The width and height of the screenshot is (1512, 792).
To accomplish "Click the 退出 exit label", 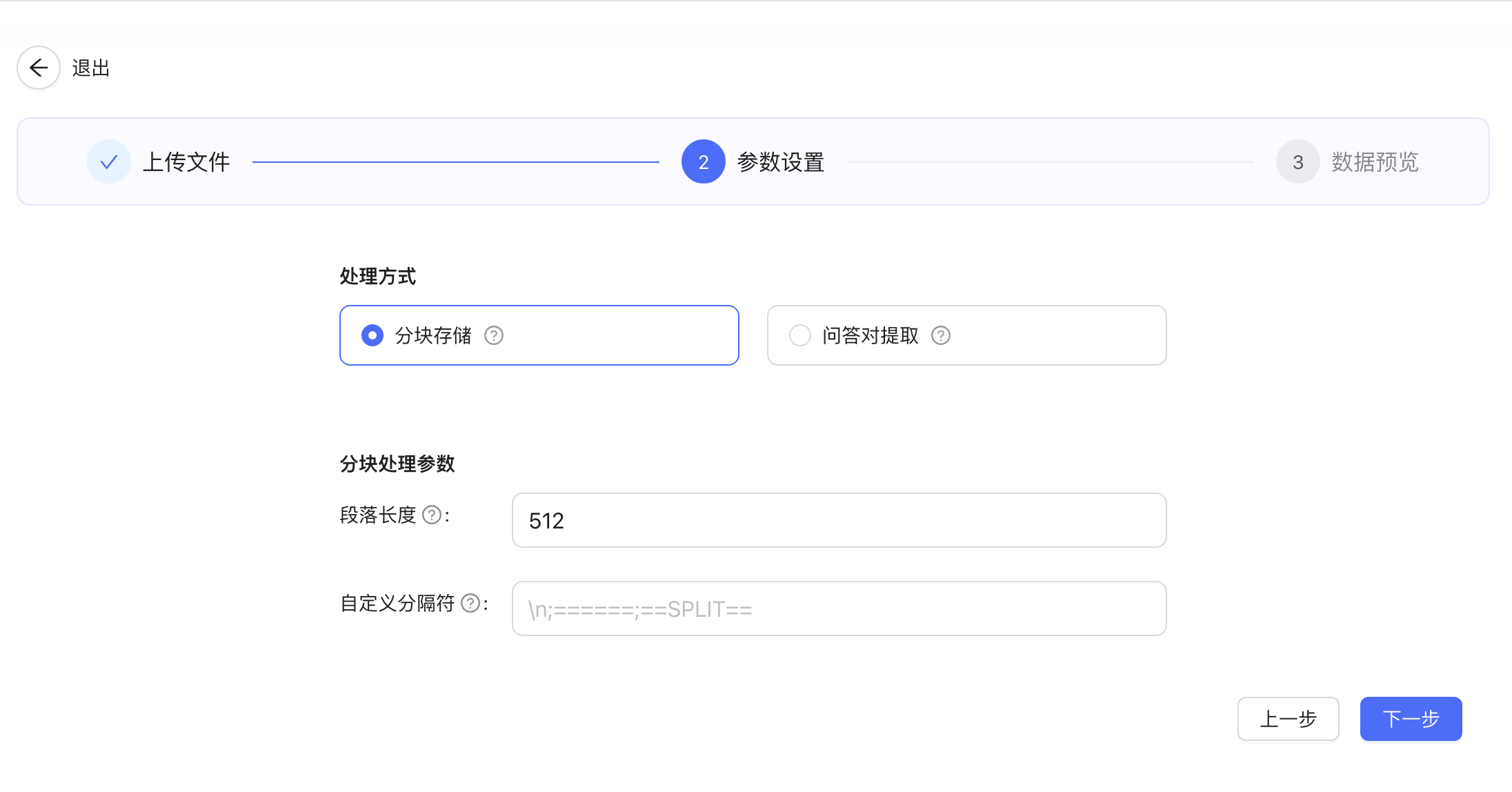I will click(x=91, y=68).
